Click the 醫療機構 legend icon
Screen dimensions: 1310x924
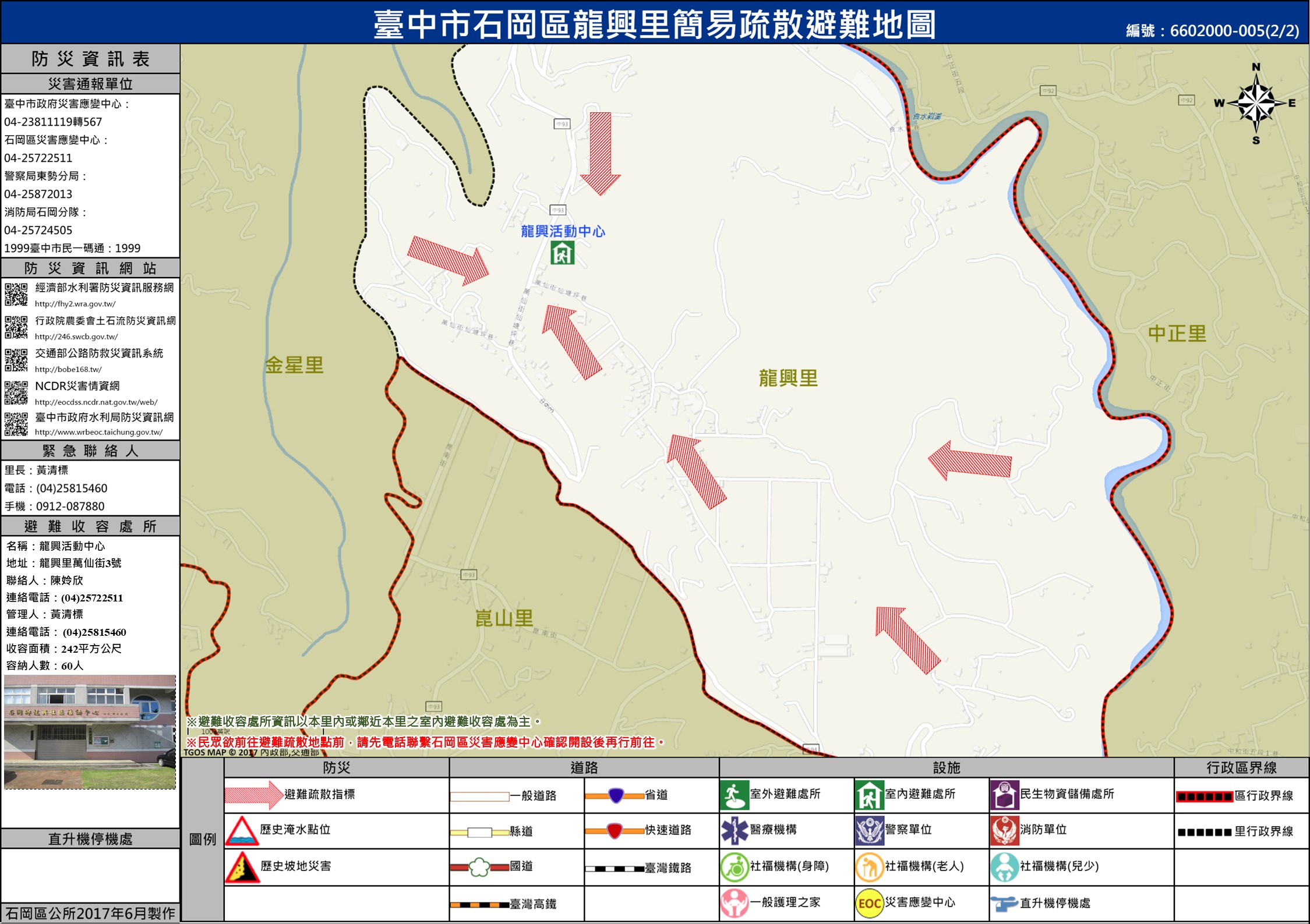[734, 831]
